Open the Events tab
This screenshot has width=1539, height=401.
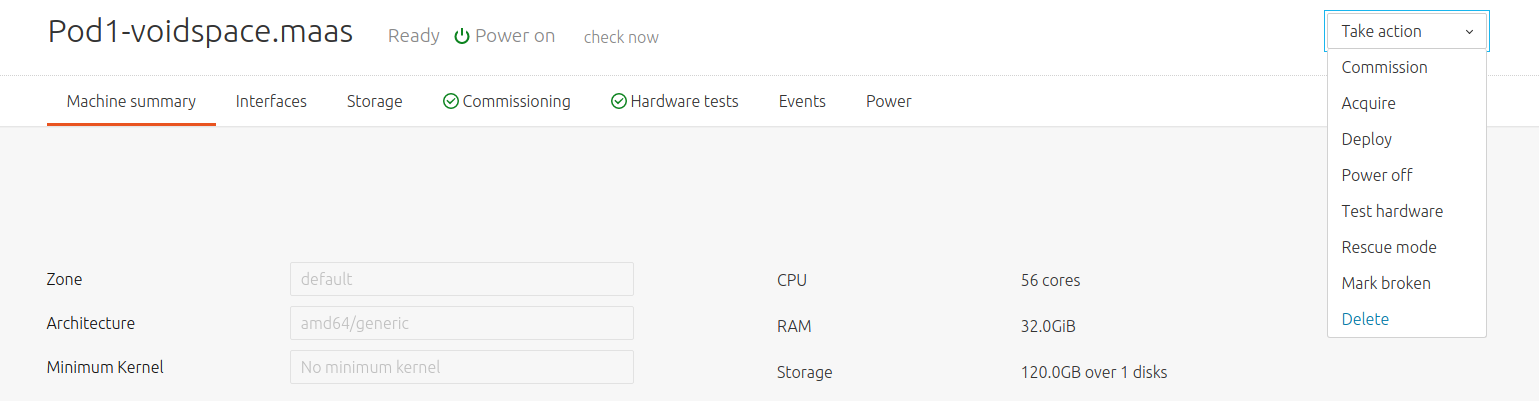(802, 101)
